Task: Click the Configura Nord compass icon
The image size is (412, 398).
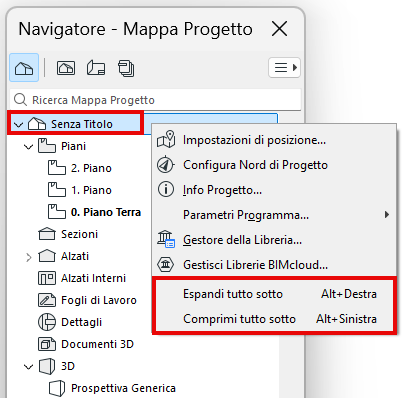Action: click(166, 164)
